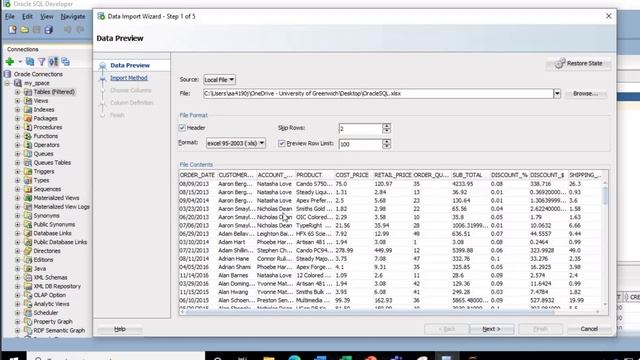The width and height of the screenshot is (640, 360).
Task: Click the Preview Row Limit stepper arrows
Action: point(386,144)
